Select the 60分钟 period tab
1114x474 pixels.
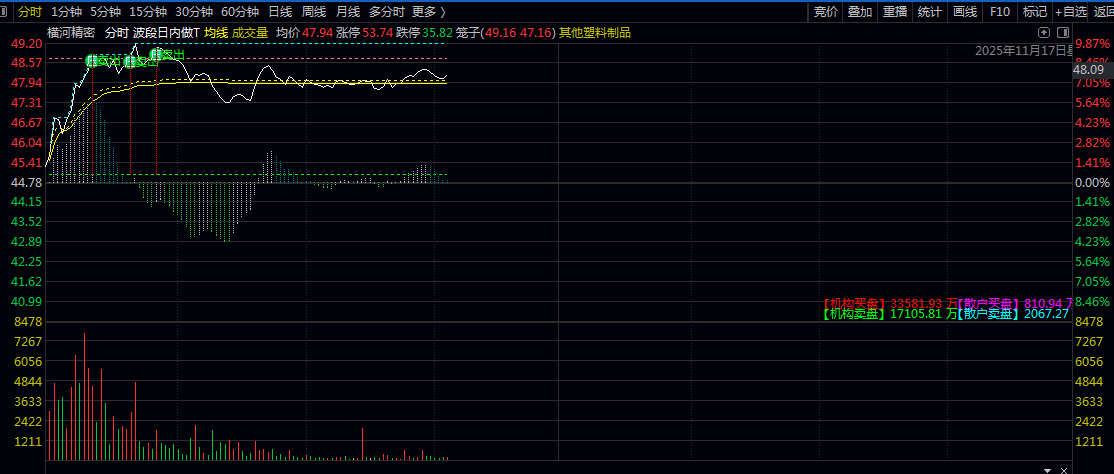pos(240,11)
